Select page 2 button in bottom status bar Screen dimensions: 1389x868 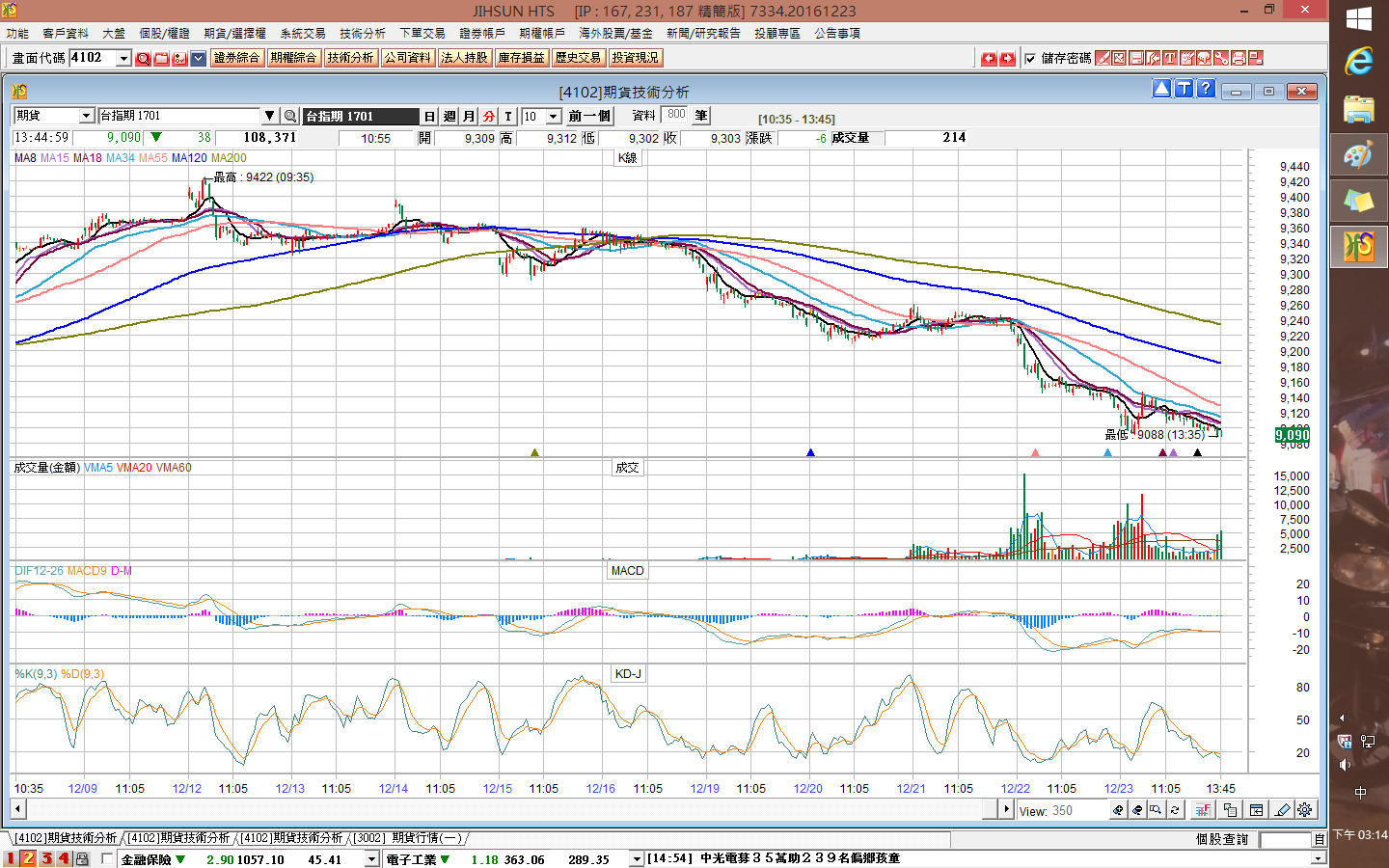[x=28, y=858]
